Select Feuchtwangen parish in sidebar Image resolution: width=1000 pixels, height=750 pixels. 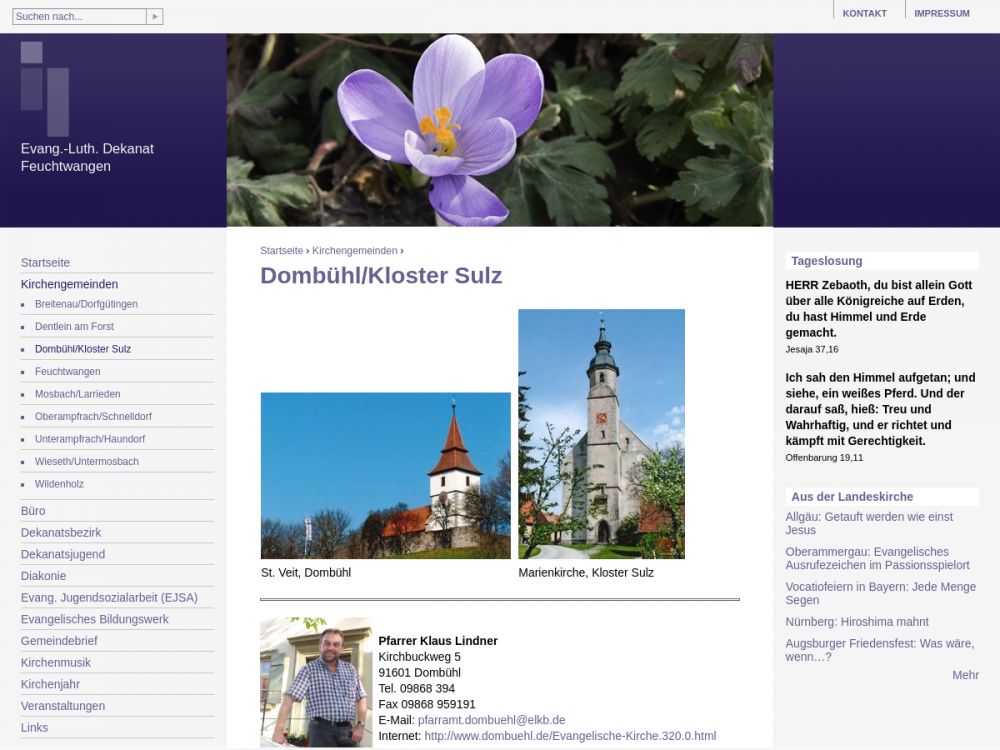coord(67,372)
